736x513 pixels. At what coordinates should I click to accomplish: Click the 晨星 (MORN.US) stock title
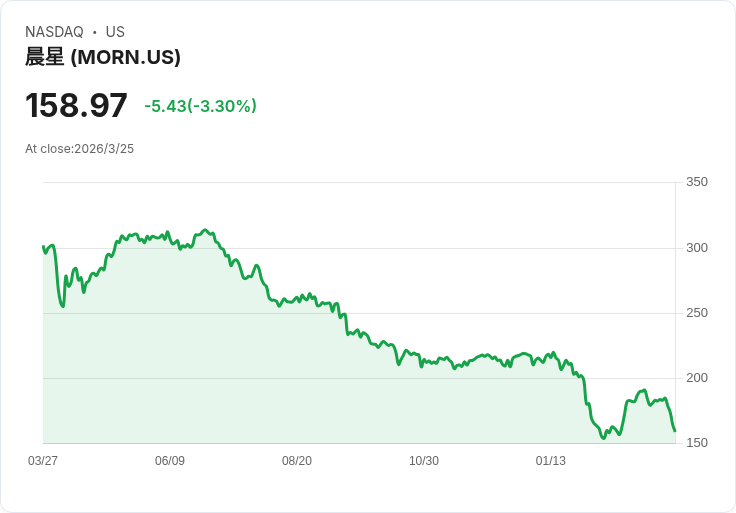coord(103,57)
